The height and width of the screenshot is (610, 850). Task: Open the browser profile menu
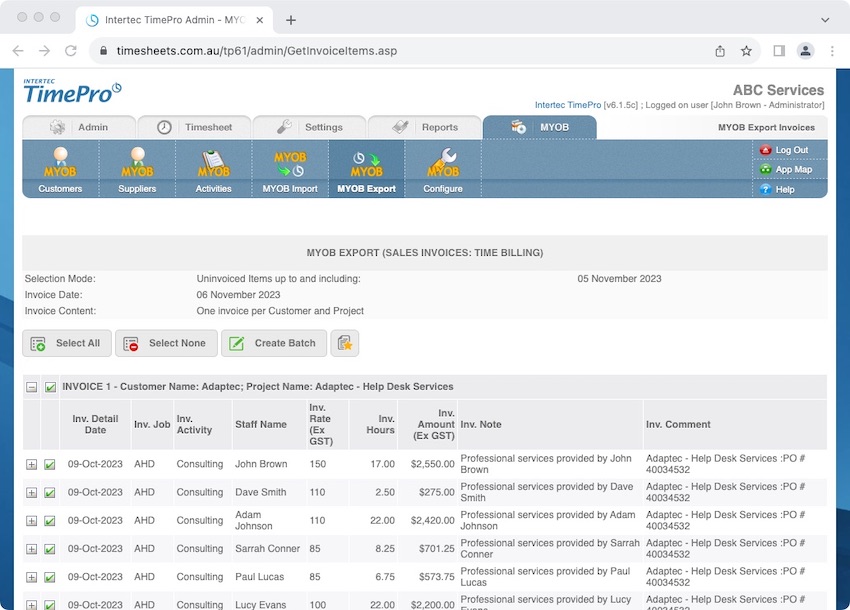(x=806, y=51)
